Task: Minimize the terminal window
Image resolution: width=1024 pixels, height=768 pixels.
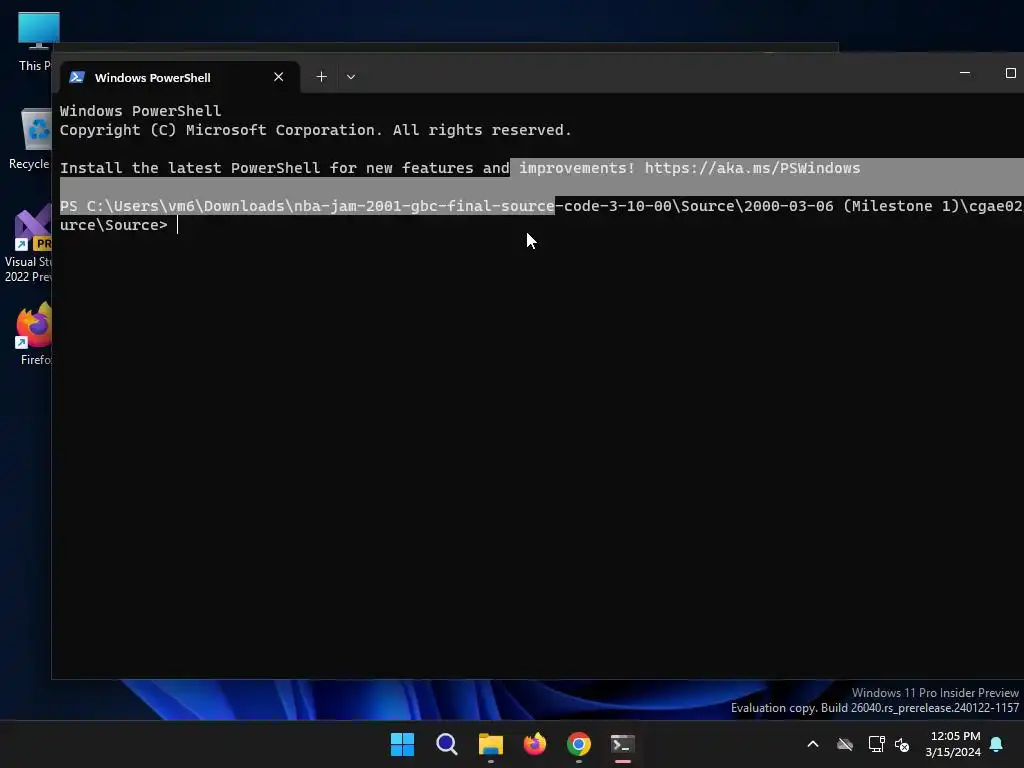Action: coord(965,73)
